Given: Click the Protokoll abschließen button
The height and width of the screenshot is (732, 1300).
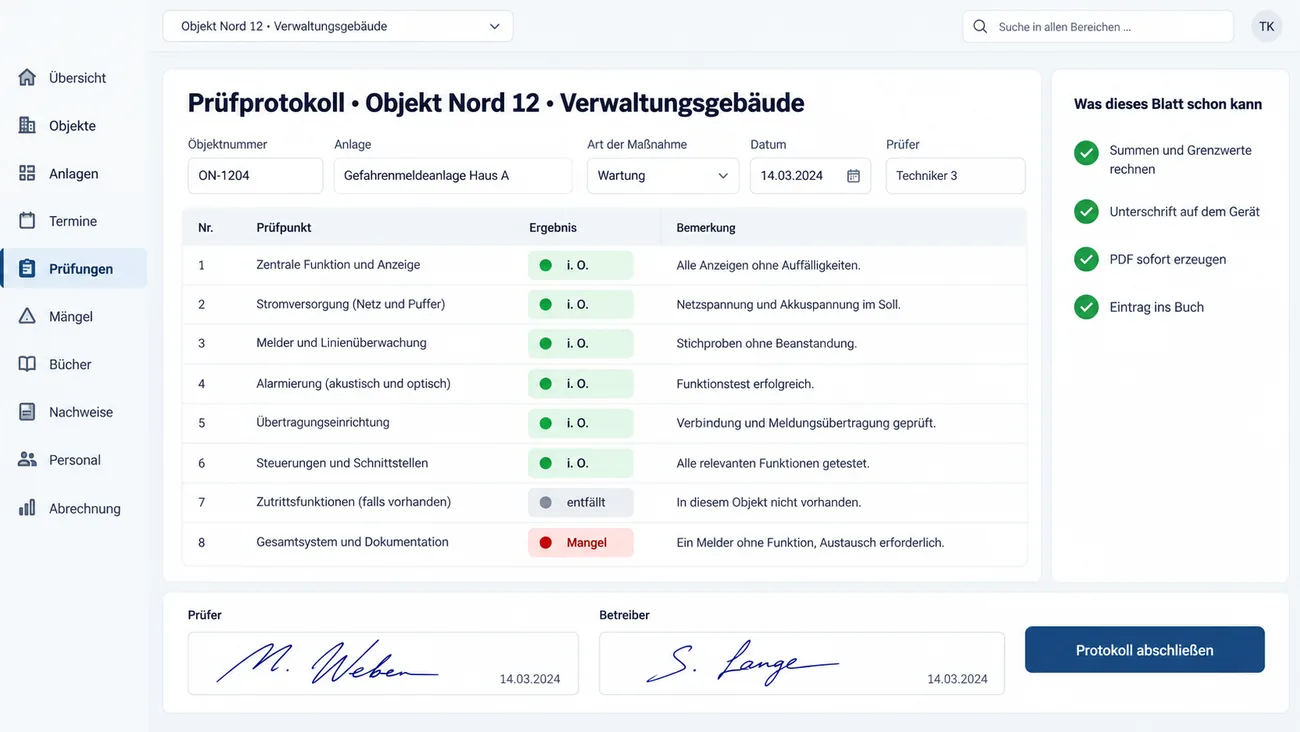Looking at the screenshot, I should click(1144, 650).
